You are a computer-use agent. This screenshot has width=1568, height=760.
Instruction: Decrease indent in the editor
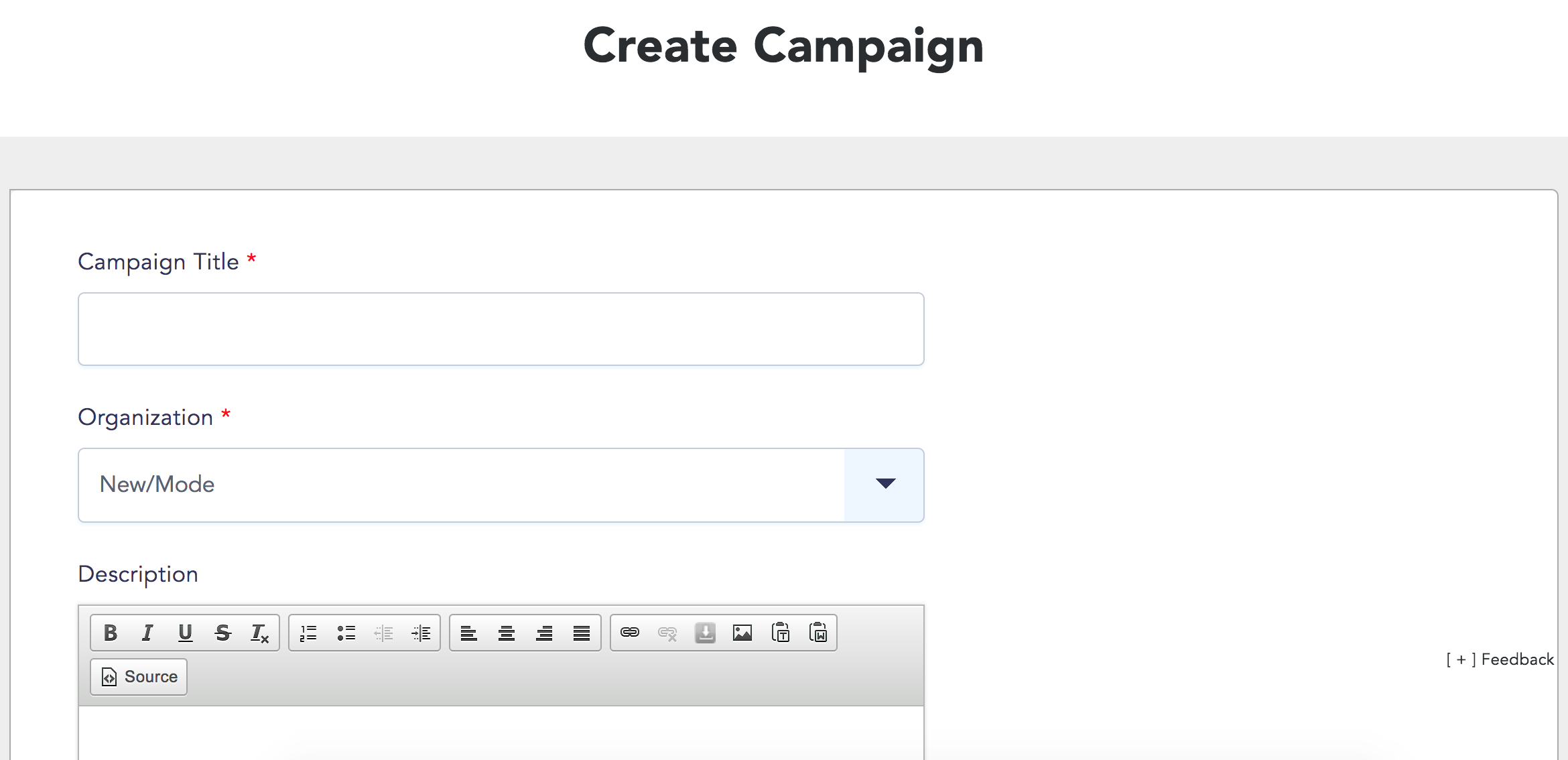coord(383,633)
